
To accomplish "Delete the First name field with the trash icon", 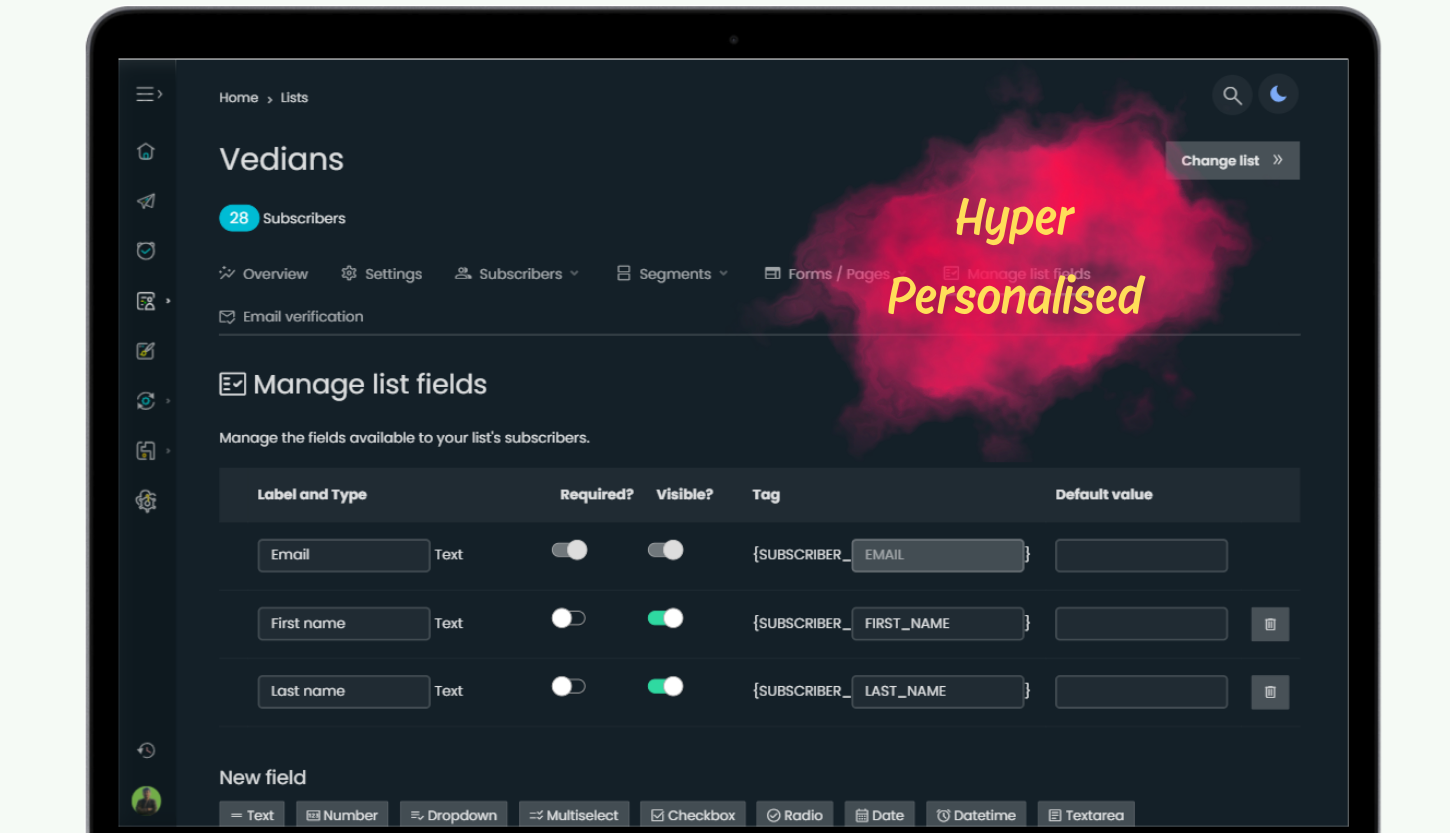I will [x=1270, y=624].
